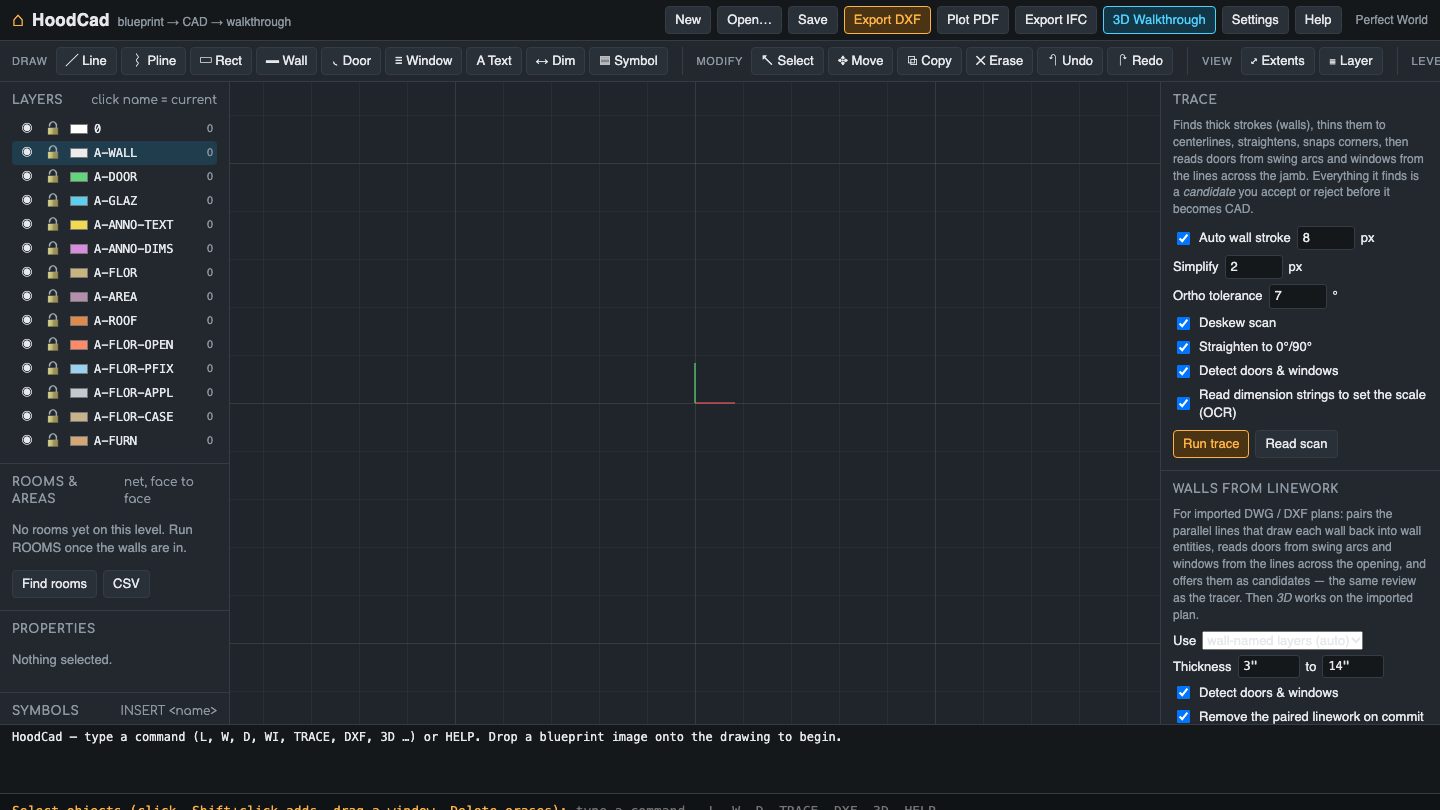Toggle Read dimension strings OCR checkbox
Screen dimensions: 1440x810
pyautogui.click(x=1183, y=403)
